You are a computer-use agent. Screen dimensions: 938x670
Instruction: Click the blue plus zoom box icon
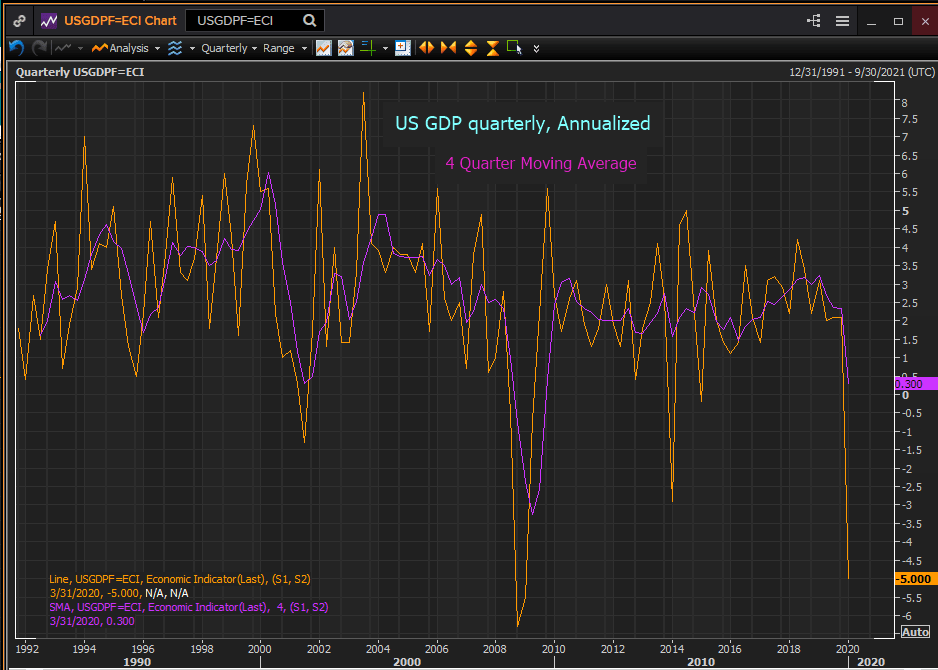403,48
